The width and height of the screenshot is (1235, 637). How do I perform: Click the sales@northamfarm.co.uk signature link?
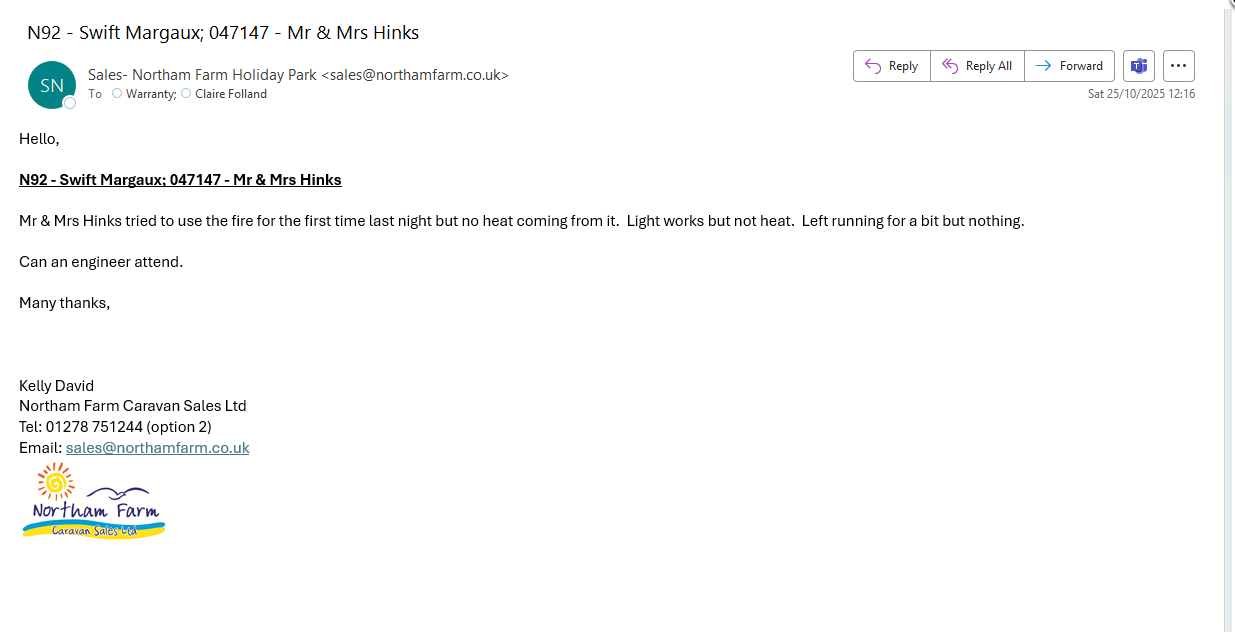coord(157,448)
